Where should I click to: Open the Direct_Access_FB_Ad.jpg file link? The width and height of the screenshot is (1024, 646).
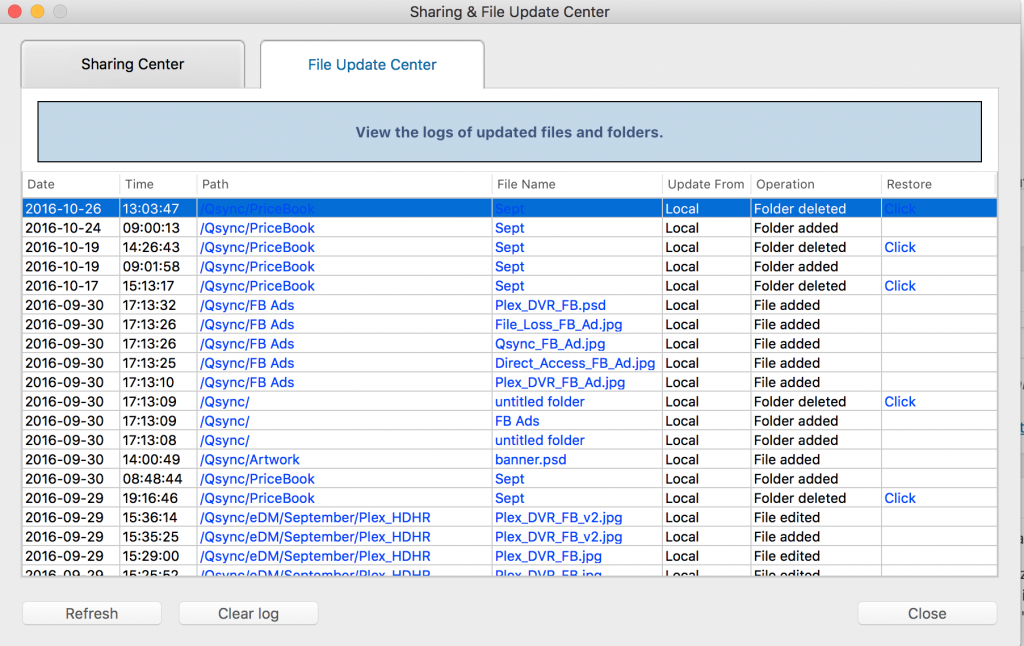(x=575, y=363)
